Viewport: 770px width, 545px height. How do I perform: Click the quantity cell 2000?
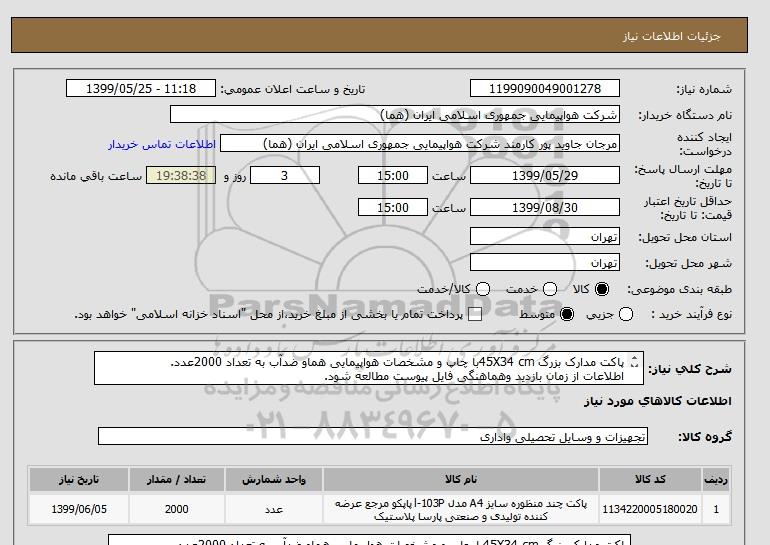tap(176, 509)
